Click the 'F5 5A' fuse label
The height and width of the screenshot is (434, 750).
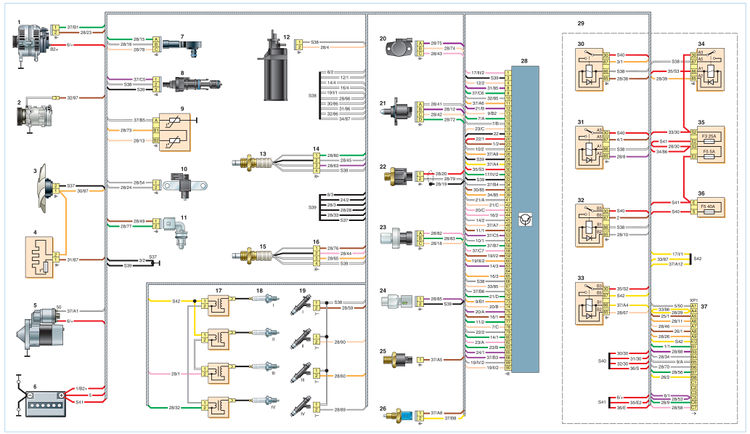point(709,151)
